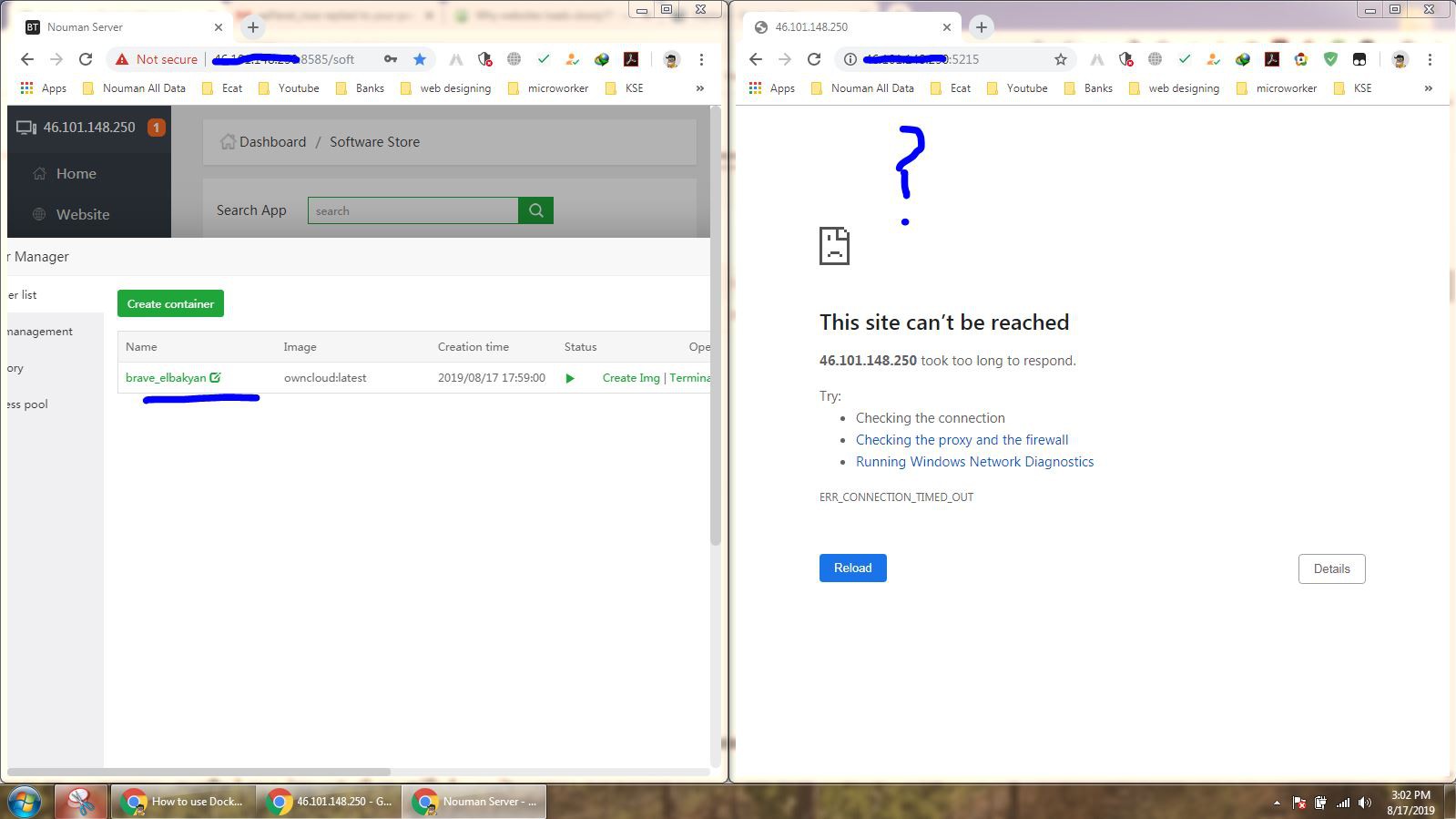Reload the Nouman Server page from the toolbar
The height and width of the screenshot is (819, 1456).
[x=86, y=59]
